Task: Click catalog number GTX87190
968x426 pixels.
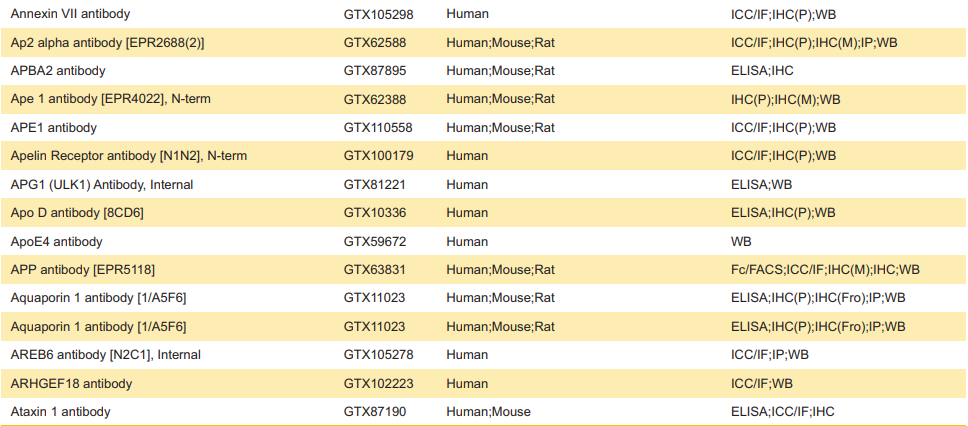Action: pos(374,412)
